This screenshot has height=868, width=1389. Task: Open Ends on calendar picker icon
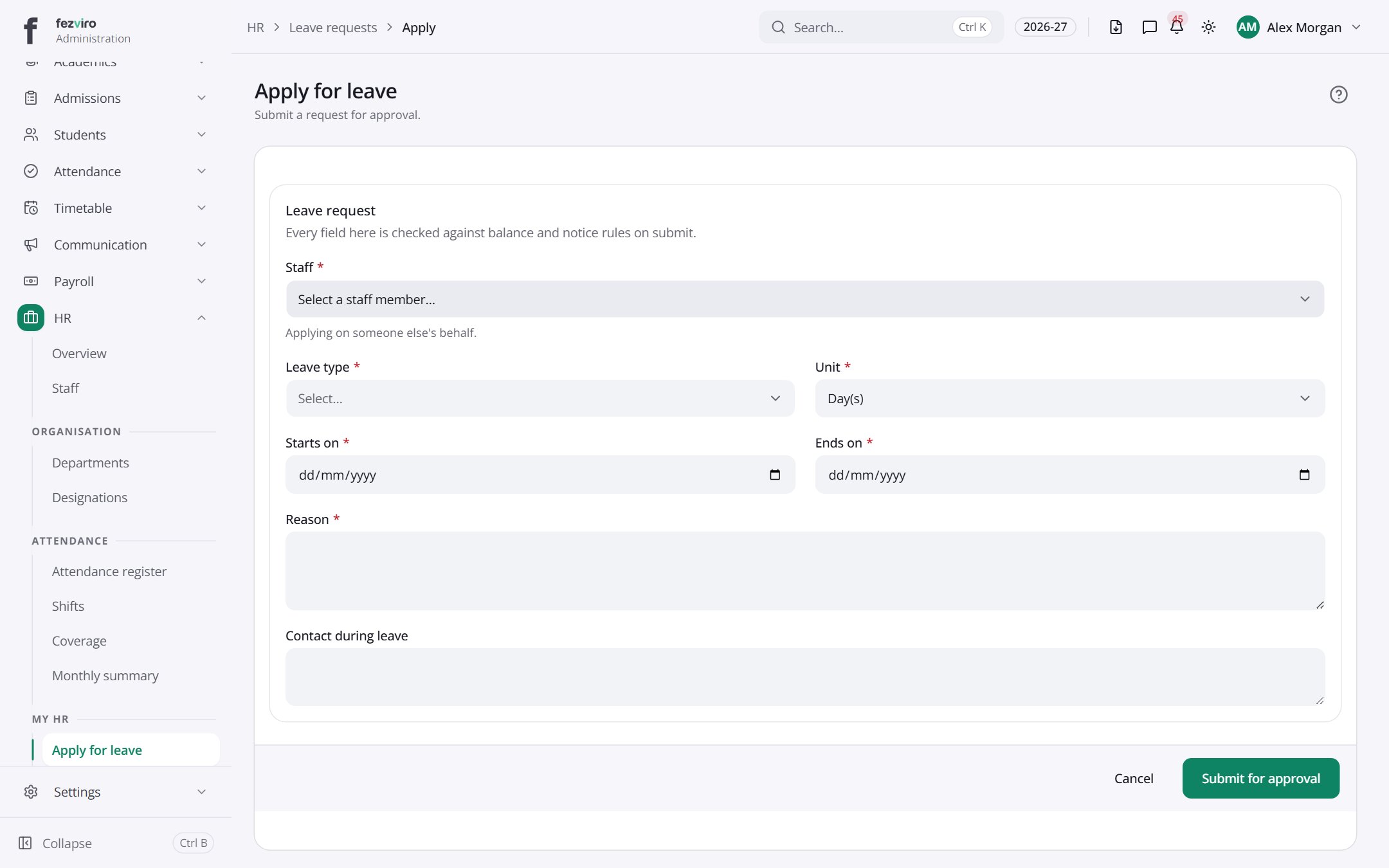click(1304, 475)
